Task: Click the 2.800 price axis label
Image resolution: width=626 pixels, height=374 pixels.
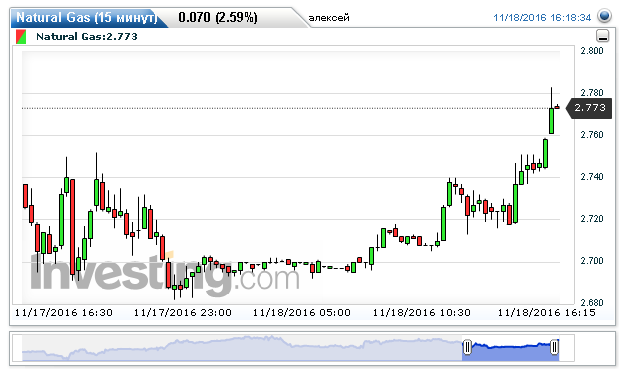Action: point(592,51)
